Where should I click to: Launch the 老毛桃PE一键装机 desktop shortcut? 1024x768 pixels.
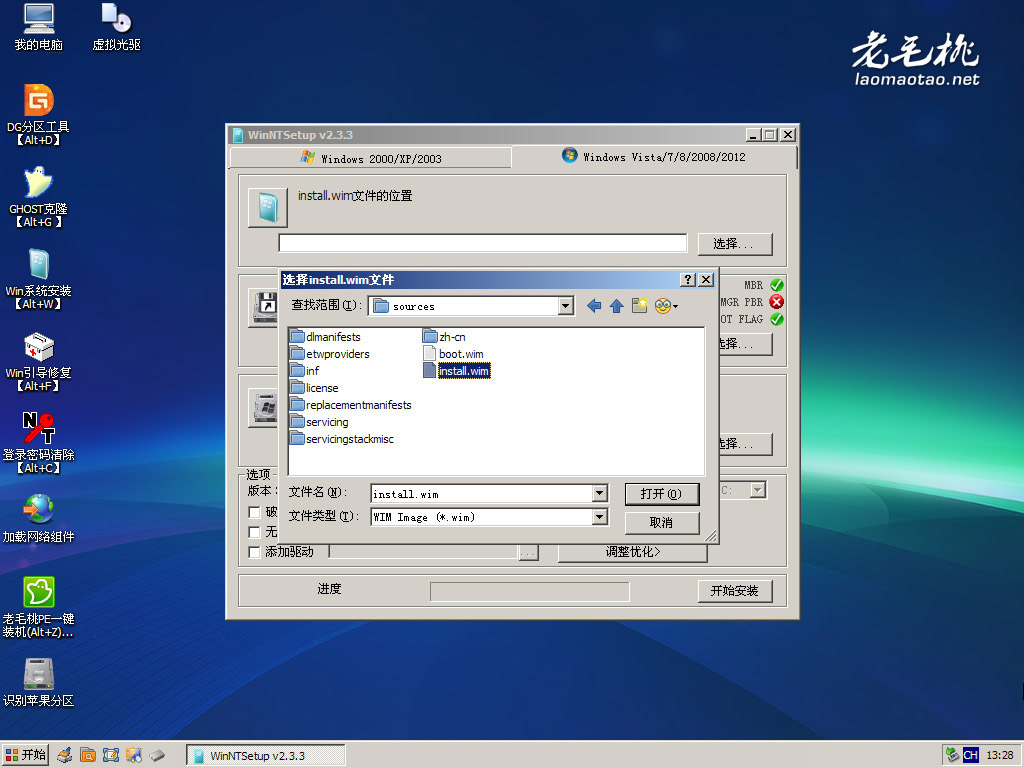click(x=38, y=607)
